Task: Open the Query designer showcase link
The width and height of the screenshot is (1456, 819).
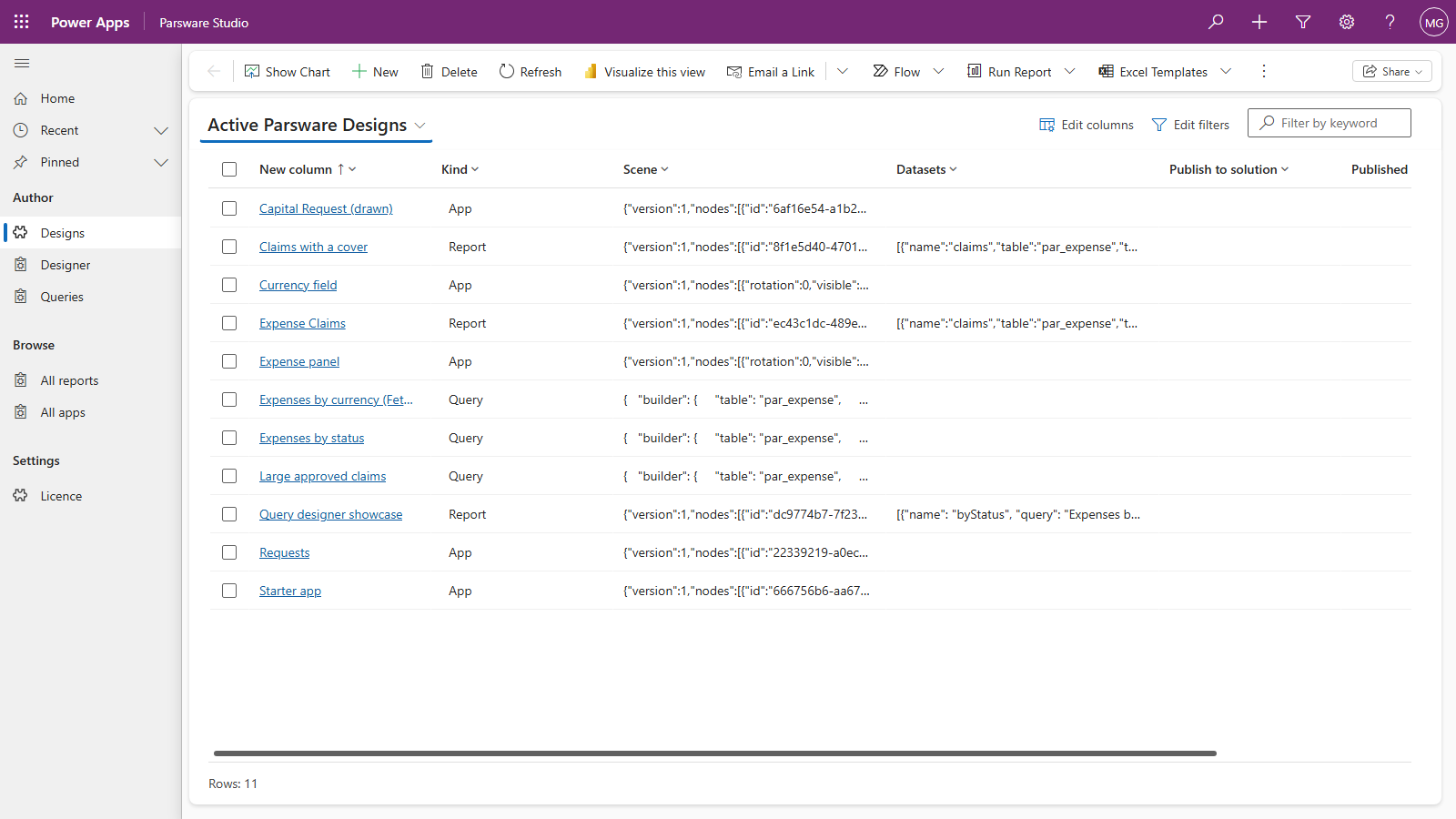Action: pos(330,514)
